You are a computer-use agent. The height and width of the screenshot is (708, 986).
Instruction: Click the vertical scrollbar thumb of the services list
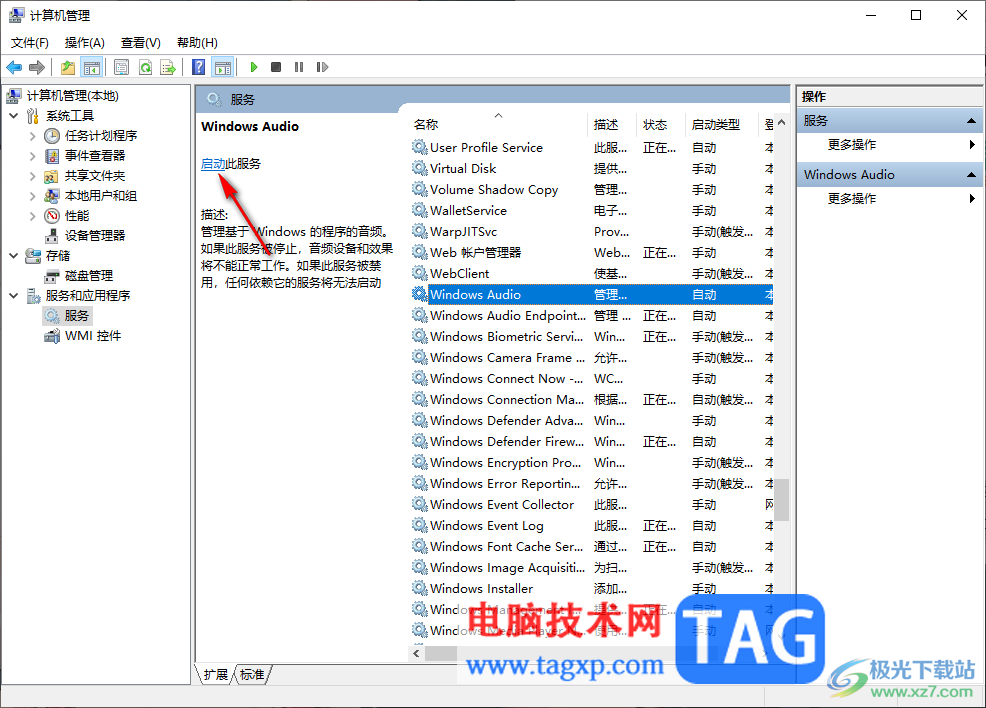(782, 500)
